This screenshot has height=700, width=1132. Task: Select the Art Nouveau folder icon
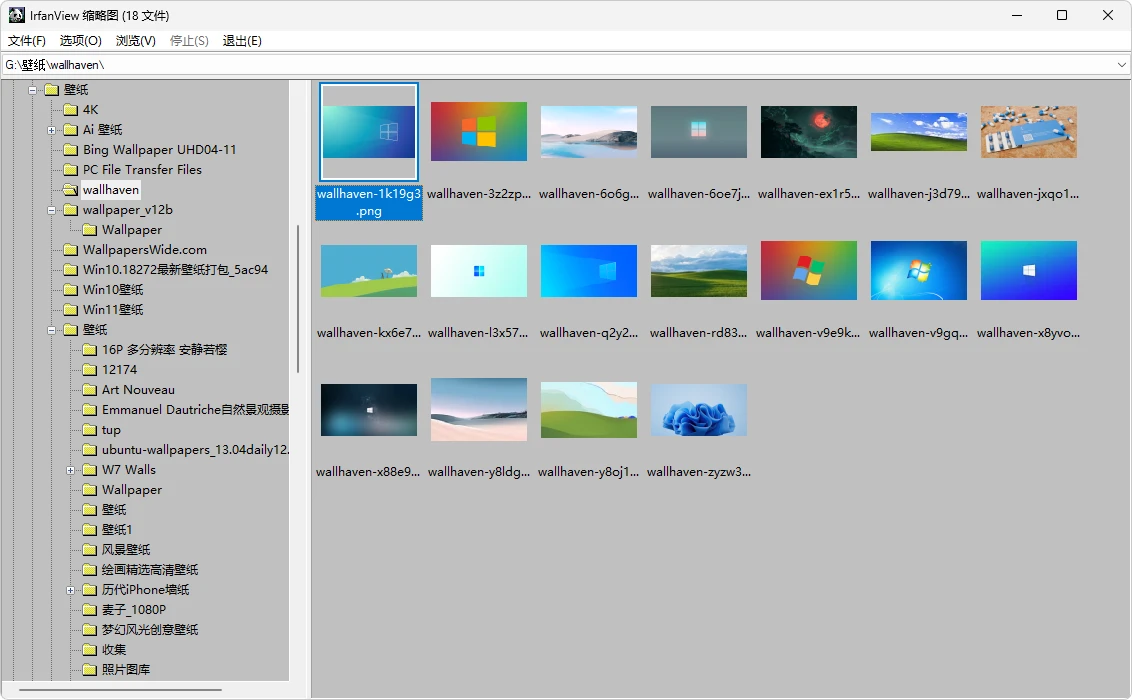(90, 390)
